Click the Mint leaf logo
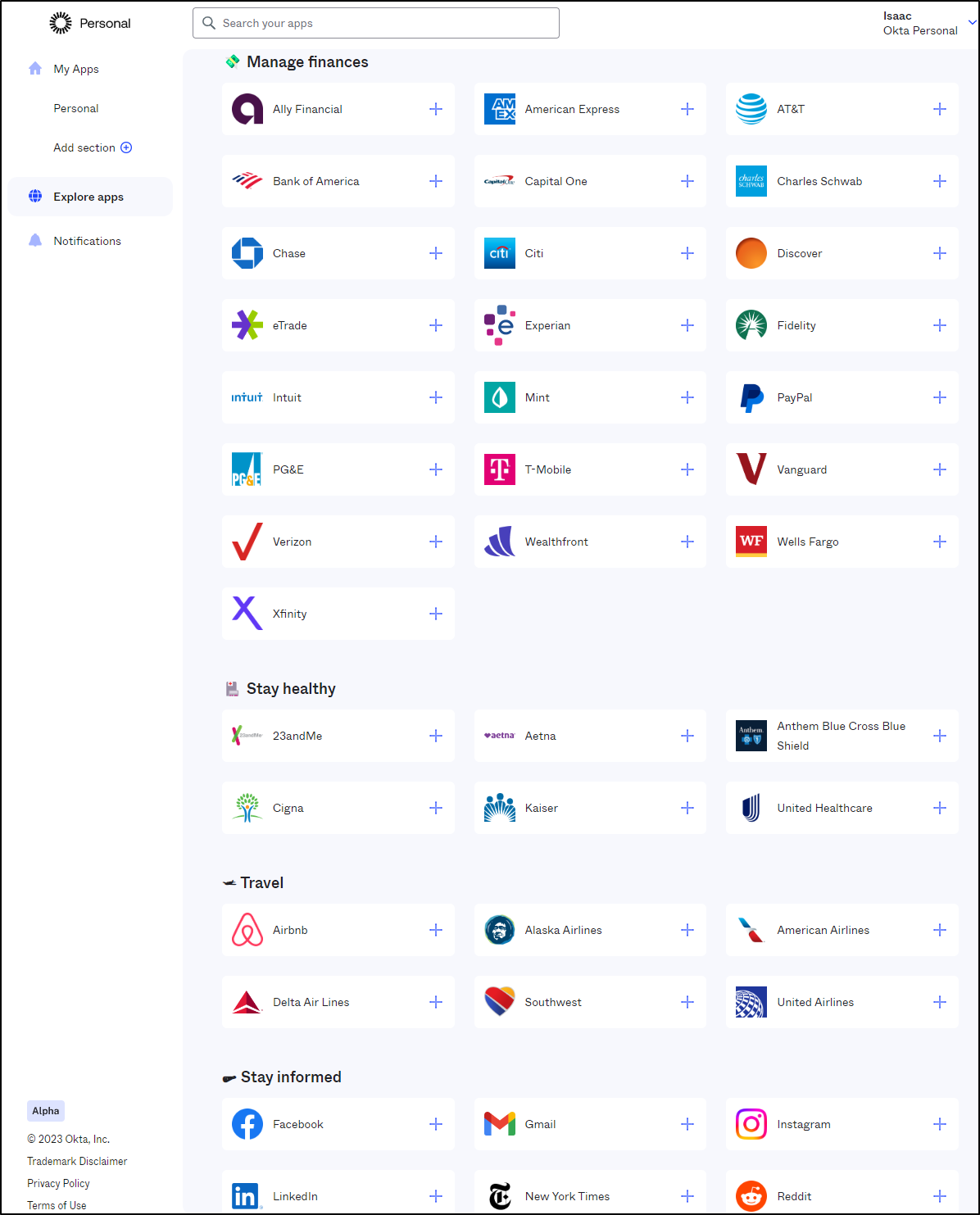 pos(500,397)
